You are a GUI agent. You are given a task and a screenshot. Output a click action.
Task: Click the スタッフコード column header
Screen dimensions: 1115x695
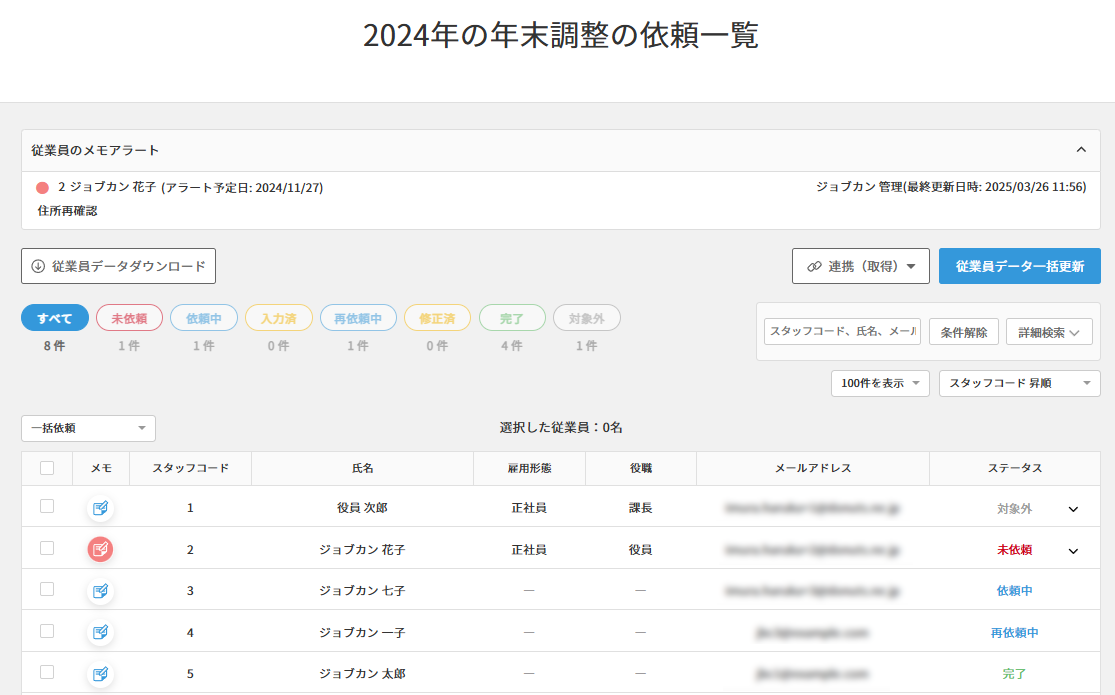point(191,468)
